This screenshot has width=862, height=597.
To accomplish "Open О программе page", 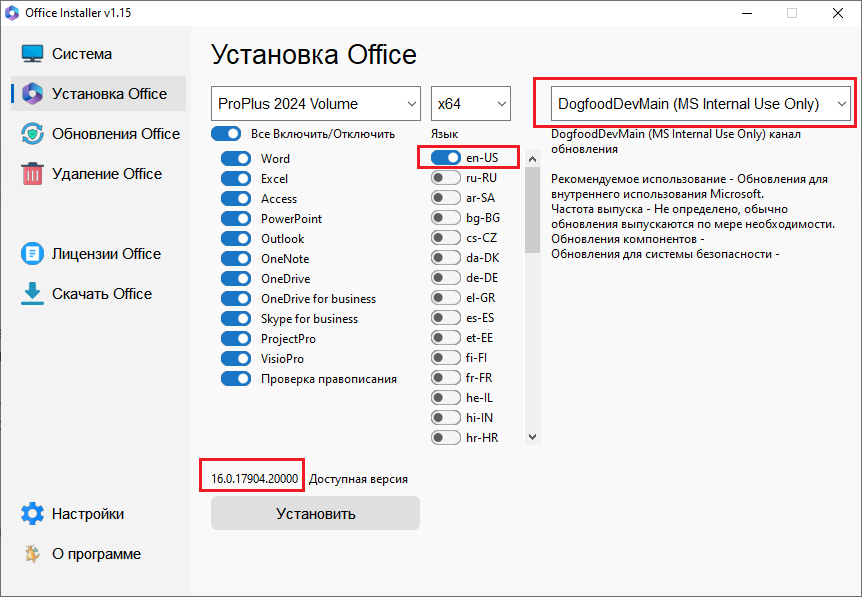I will [98, 554].
